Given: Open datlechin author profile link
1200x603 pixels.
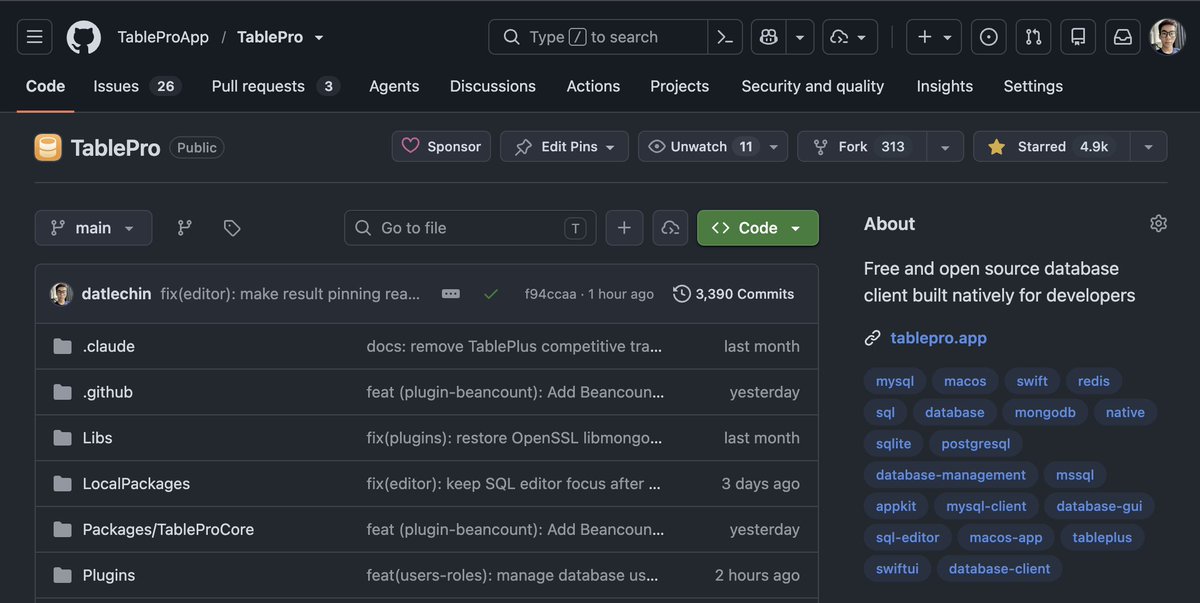Looking at the screenshot, I should pos(115,294).
